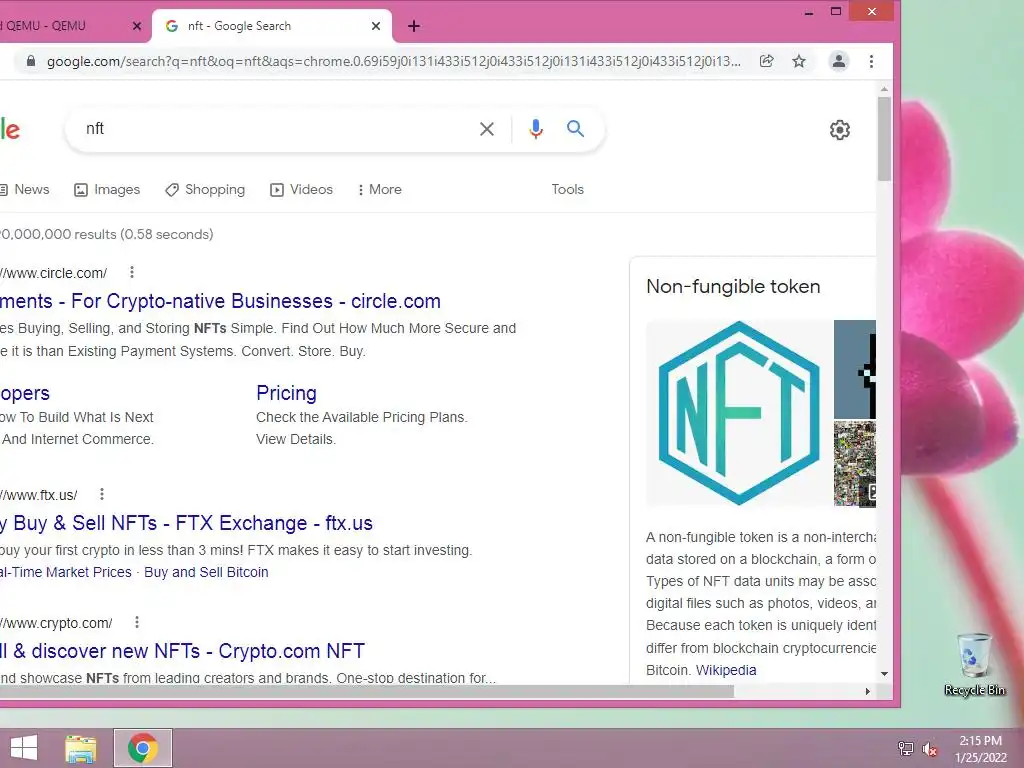Viewport: 1024px width, 768px height.
Task: Open the Windows Start button
Action: click(24, 748)
